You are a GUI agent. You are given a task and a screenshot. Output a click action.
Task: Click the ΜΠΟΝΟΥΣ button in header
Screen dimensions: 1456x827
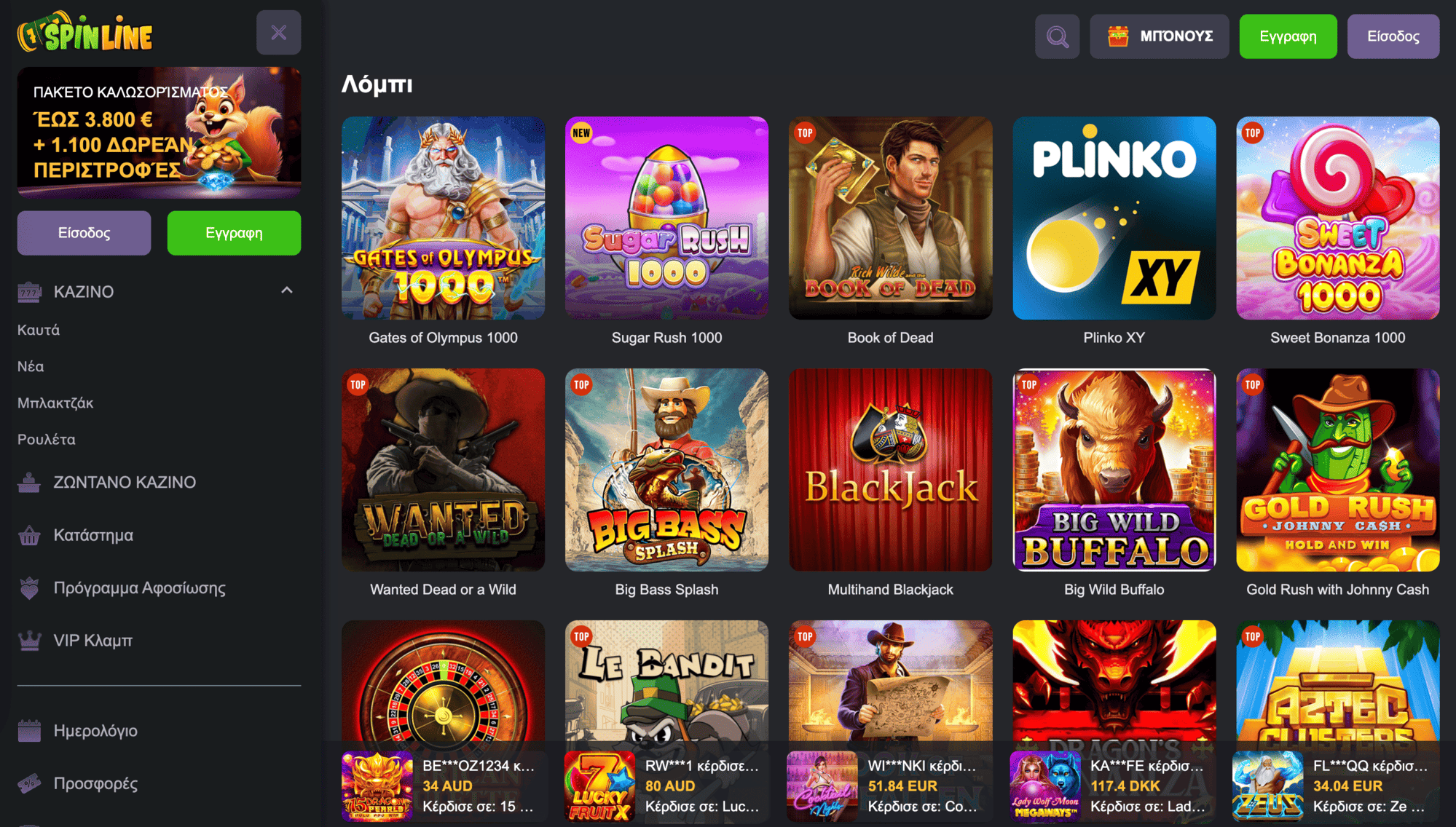pyautogui.click(x=1159, y=36)
